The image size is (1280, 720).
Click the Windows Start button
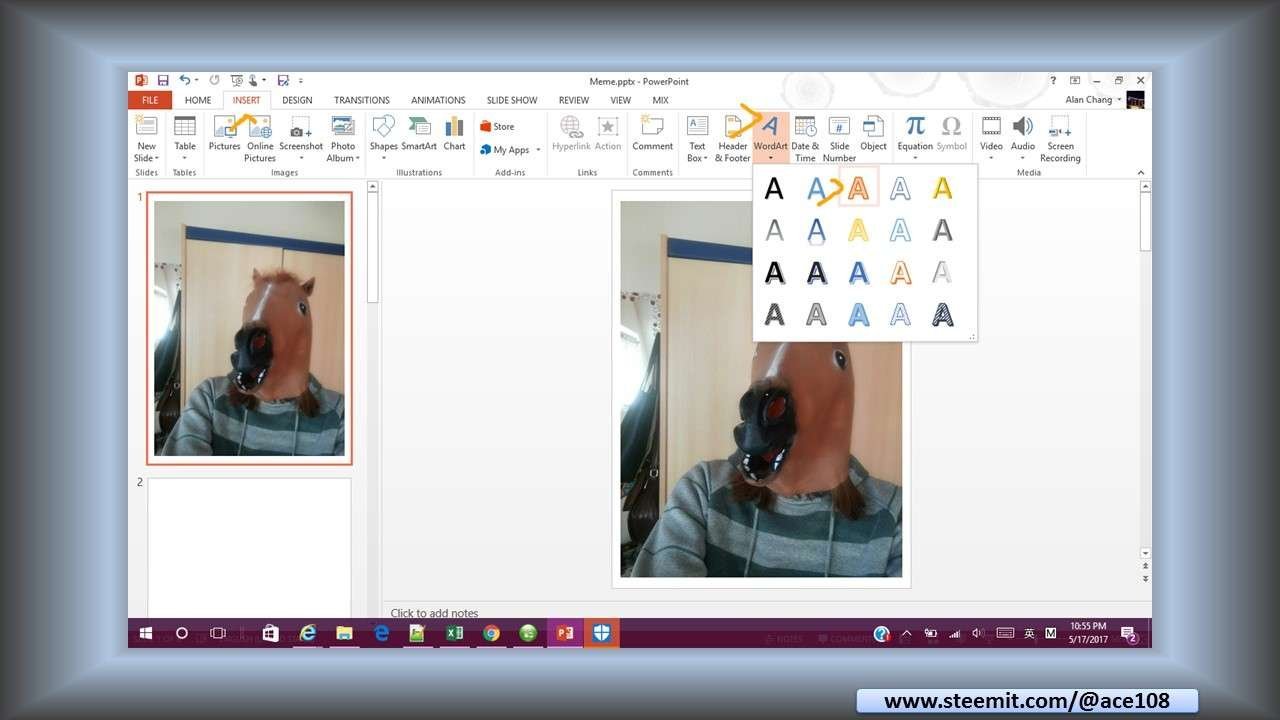[x=146, y=633]
